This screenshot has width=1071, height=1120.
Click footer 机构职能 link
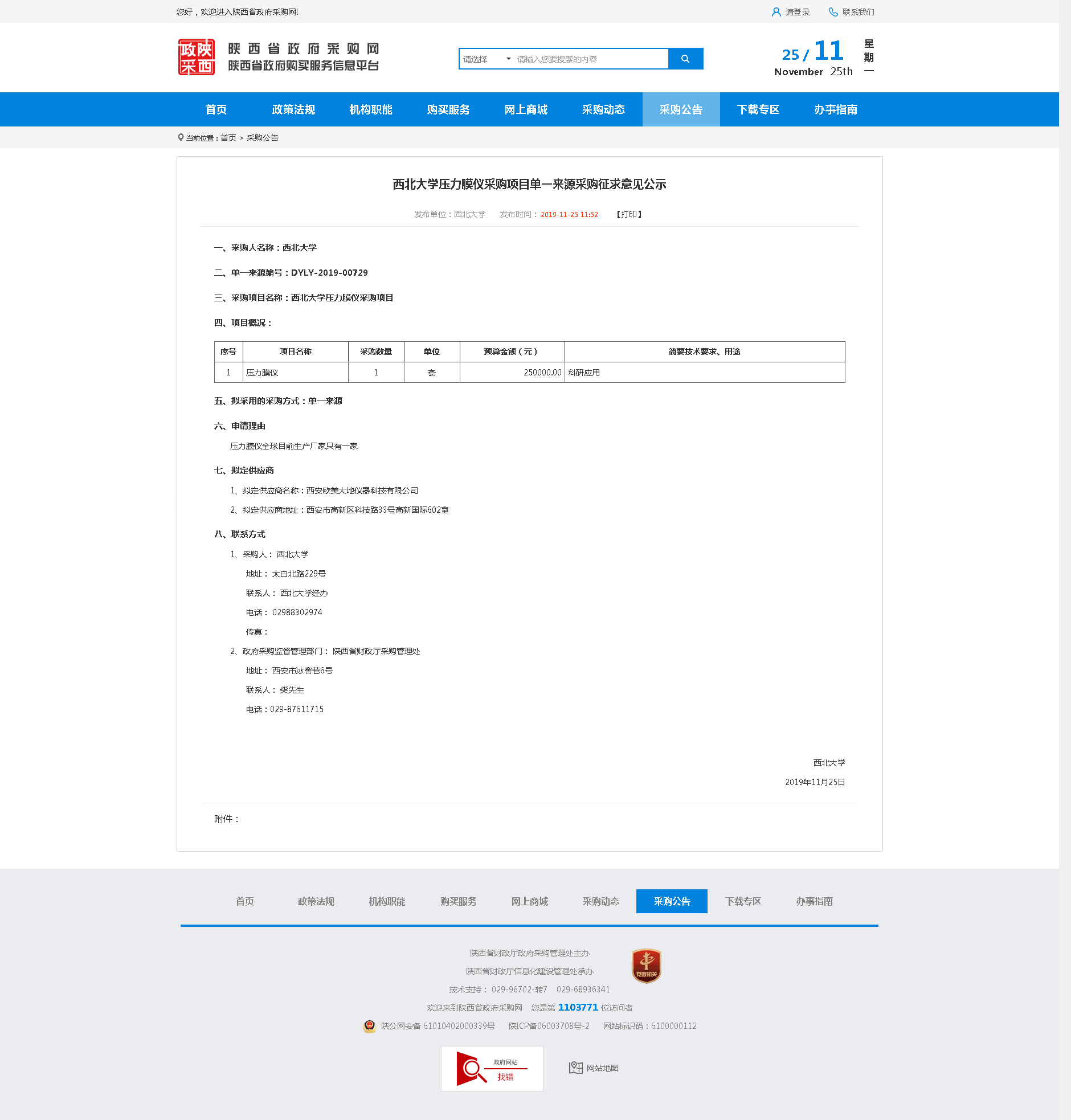(x=387, y=901)
